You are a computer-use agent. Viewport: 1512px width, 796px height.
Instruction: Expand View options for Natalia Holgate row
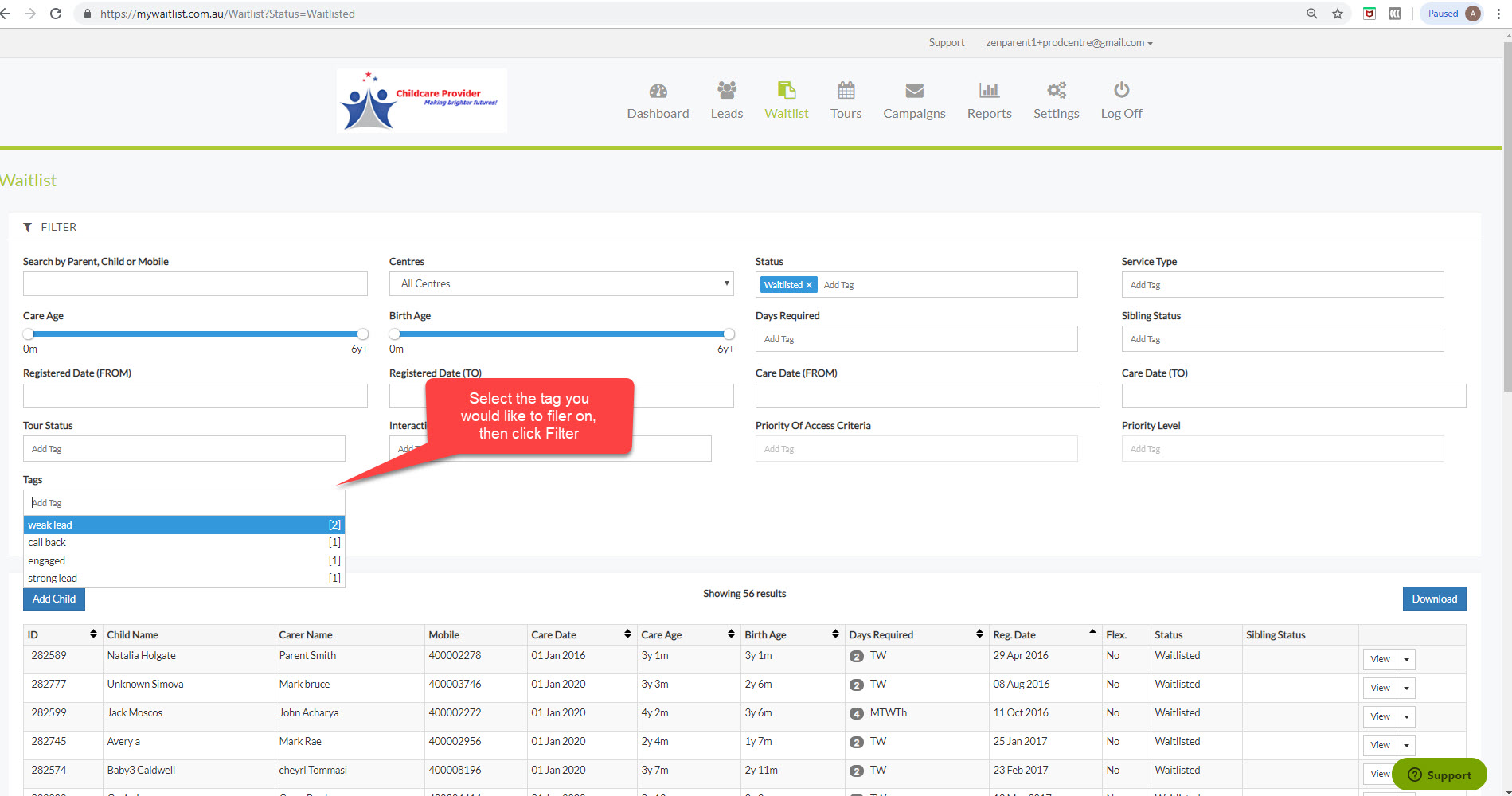coord(1406,659)
